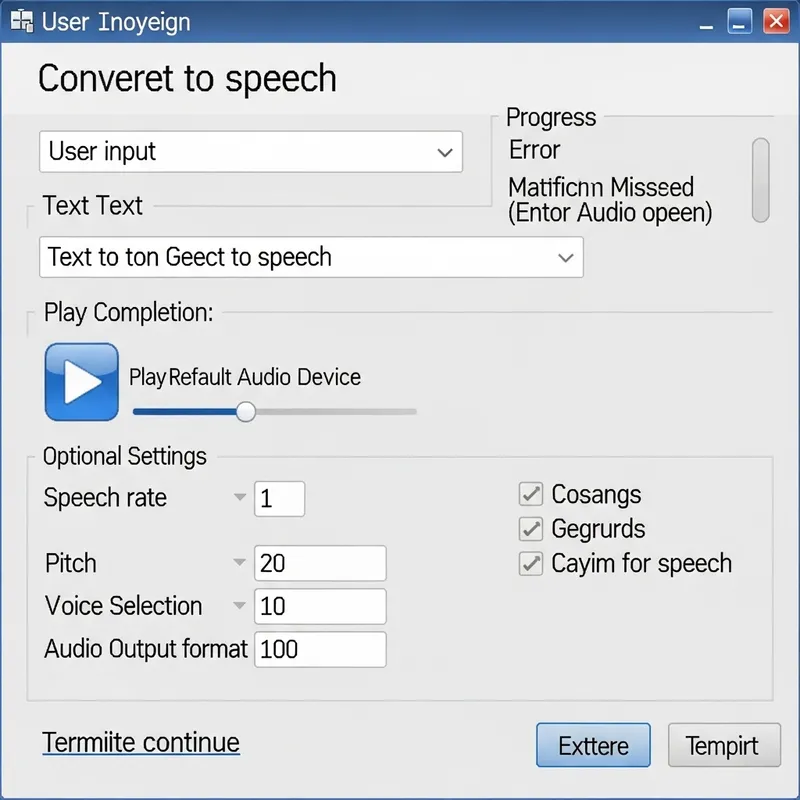
Task: Expand the Pitch dropdown arrow
Action: [x=239, y=562]
